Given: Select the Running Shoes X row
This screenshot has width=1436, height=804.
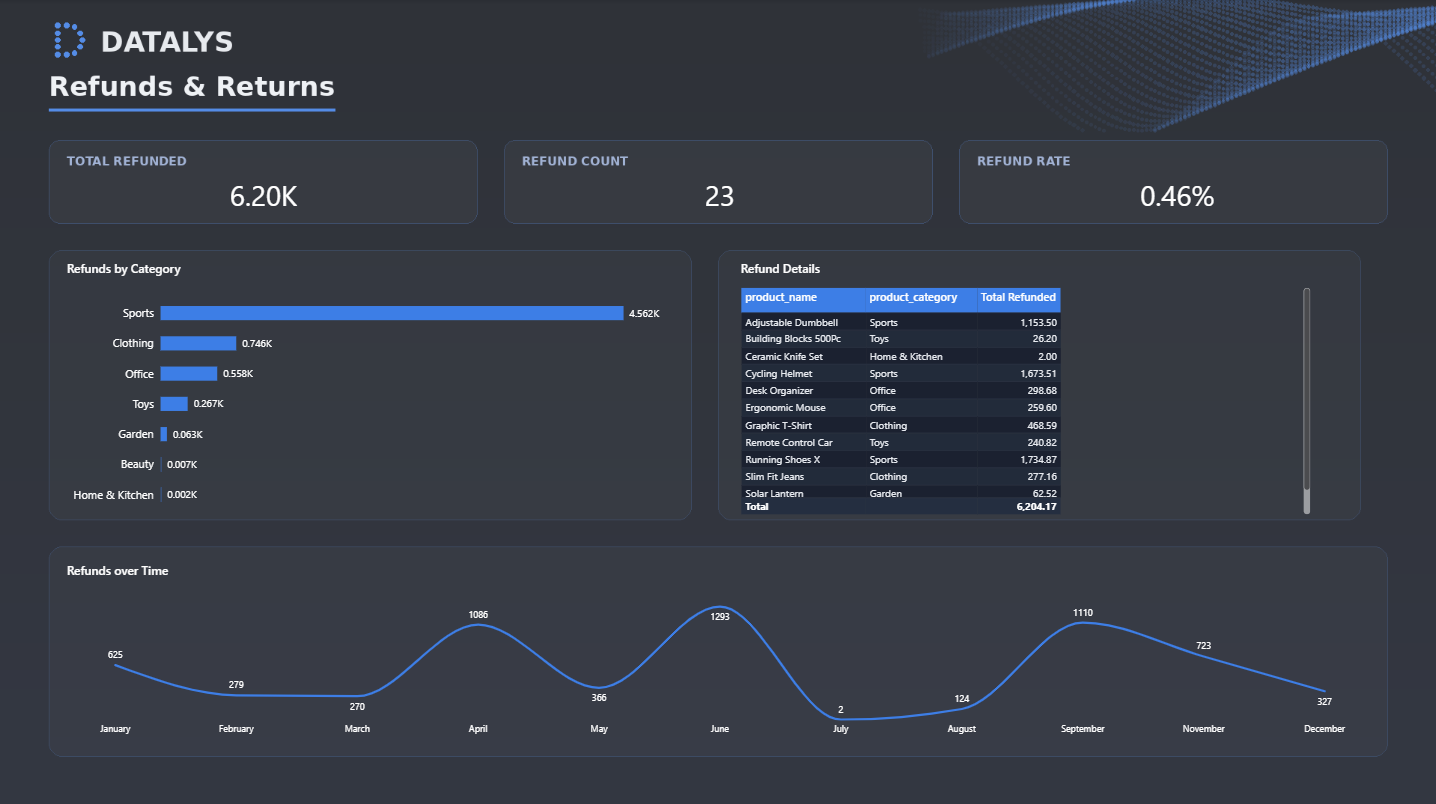Looking at the screenshot, I should pyautogui.click(x=900, y=460).
